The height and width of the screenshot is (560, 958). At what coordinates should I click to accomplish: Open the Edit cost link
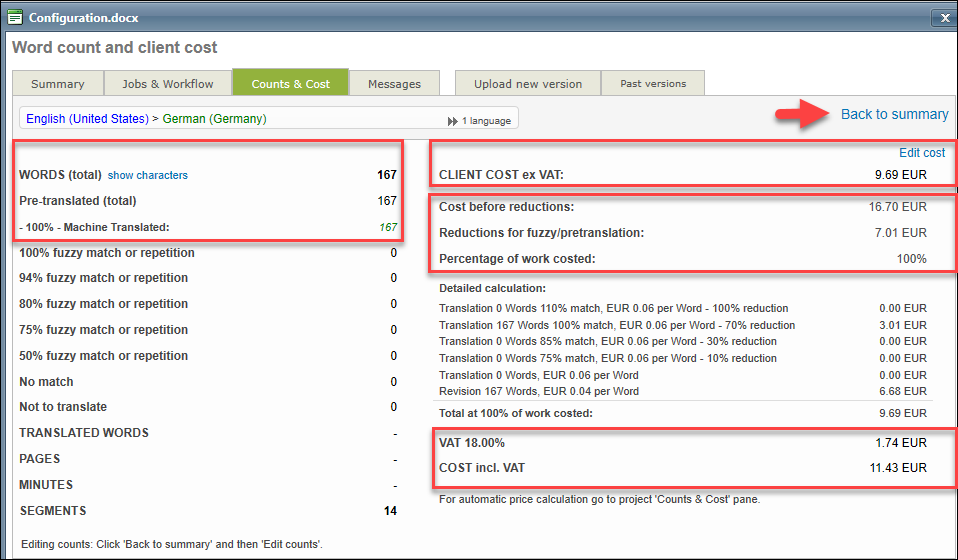pos(922,153)
